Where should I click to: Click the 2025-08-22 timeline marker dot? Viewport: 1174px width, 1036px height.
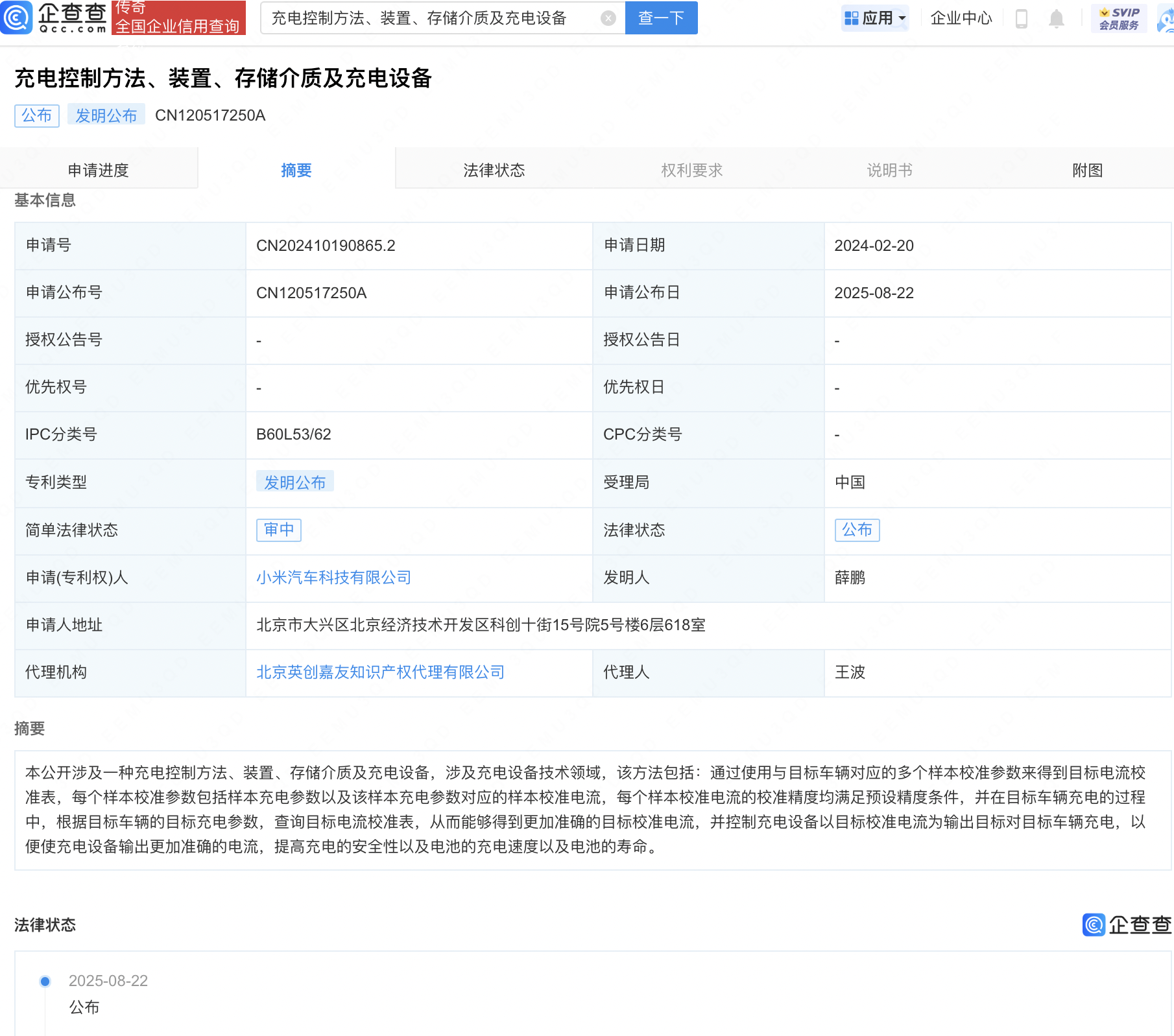point(45,981)
